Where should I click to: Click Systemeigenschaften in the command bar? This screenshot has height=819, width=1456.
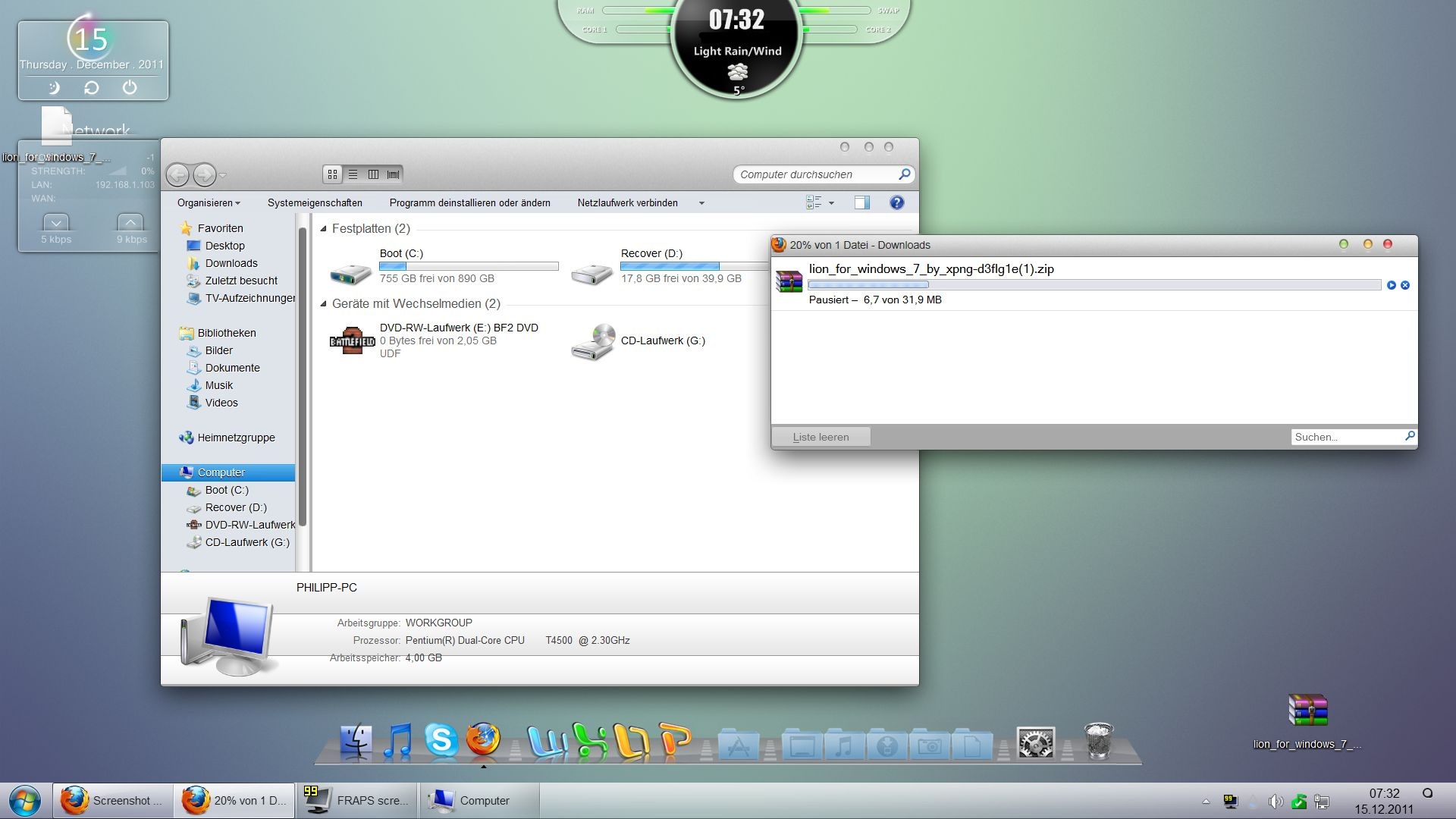[315, 202]
